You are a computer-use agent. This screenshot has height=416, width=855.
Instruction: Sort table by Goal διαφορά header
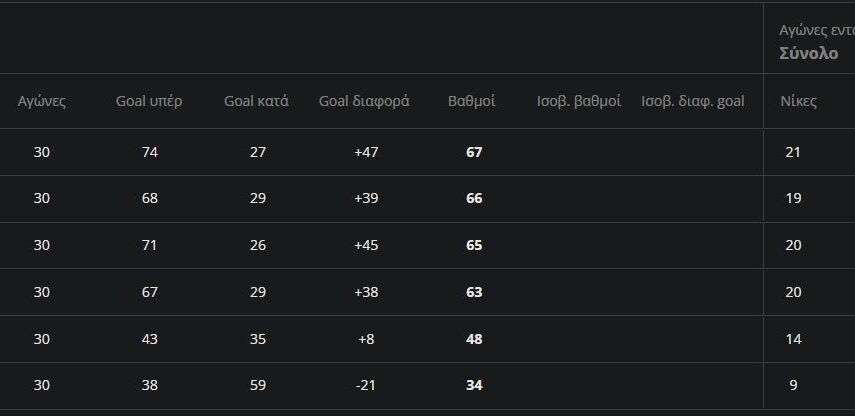[x=364, y=101]
